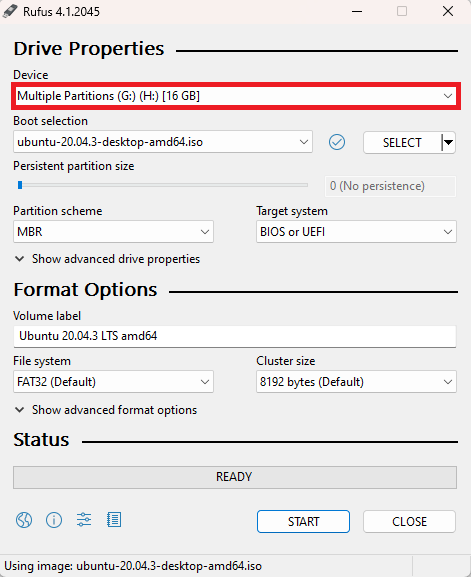Open application settings sliders icon
Image resolution: width=471 pixels, height=577 pixels.
tap(84, 520)
